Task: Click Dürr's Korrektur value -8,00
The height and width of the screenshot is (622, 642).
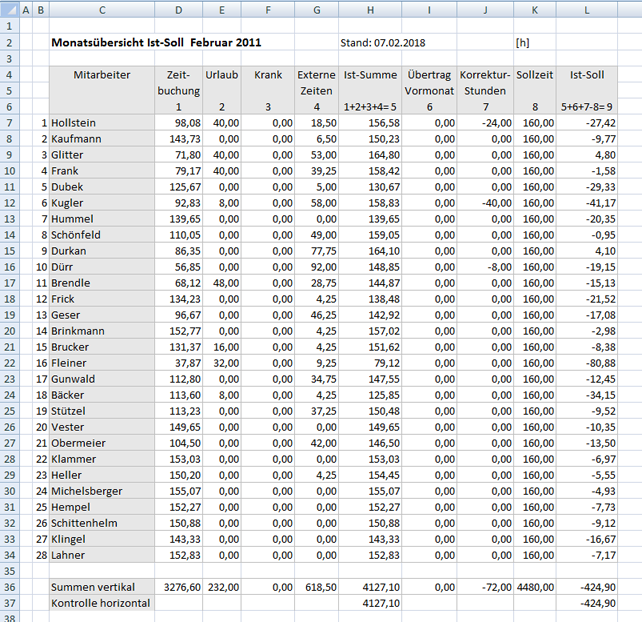Action: coord(485,267)
